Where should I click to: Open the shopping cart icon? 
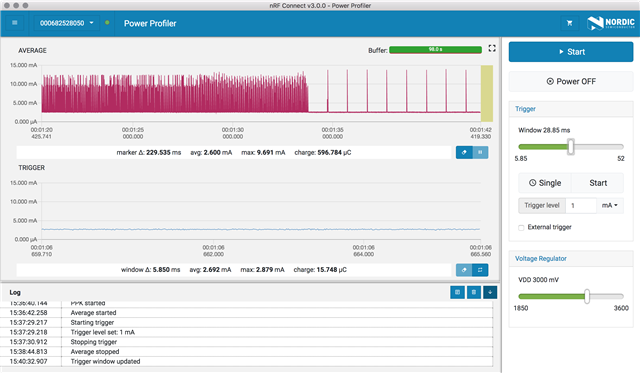pyautogui.click(x=569, y=23)
